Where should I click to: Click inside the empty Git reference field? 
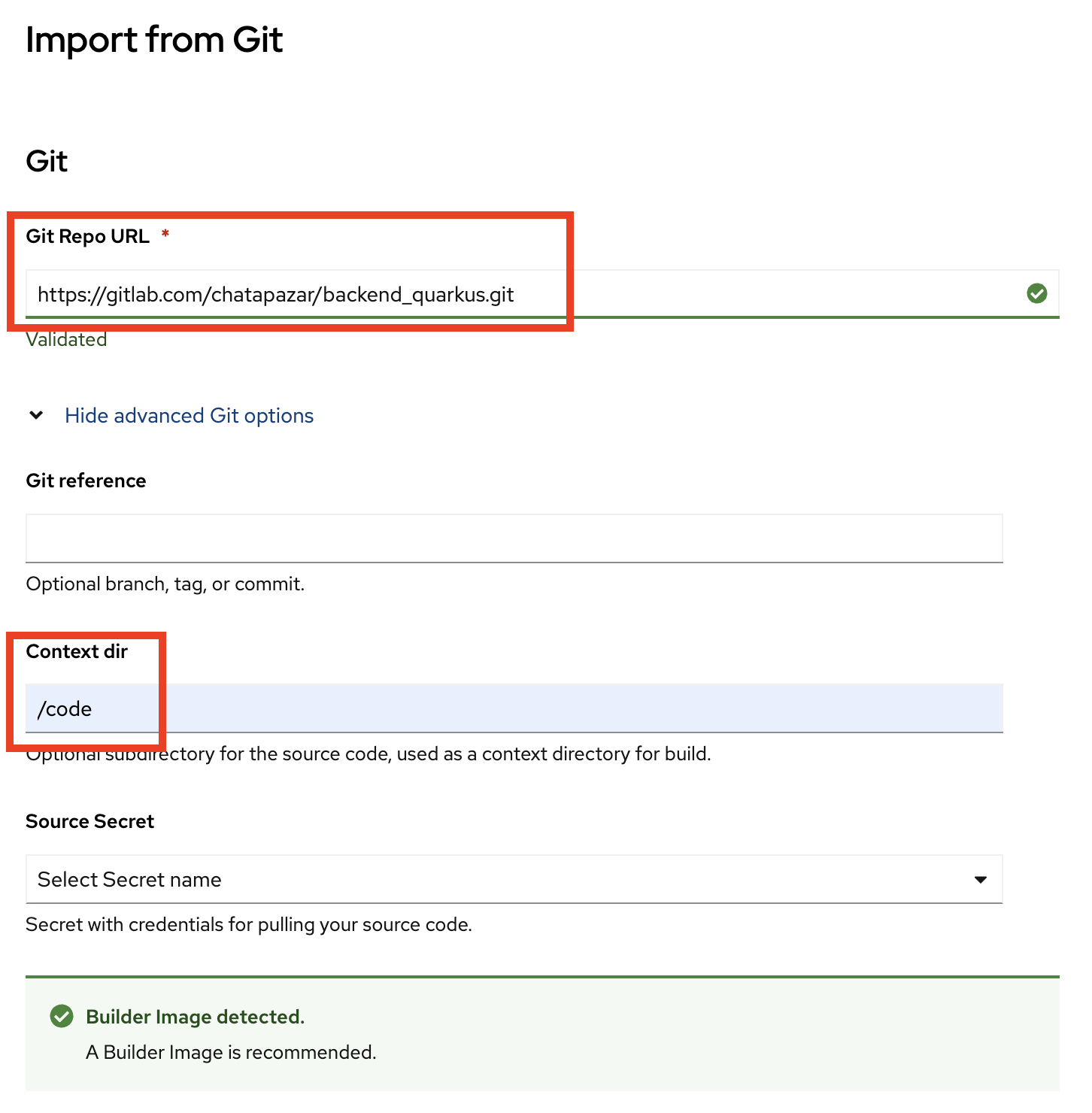514,538
